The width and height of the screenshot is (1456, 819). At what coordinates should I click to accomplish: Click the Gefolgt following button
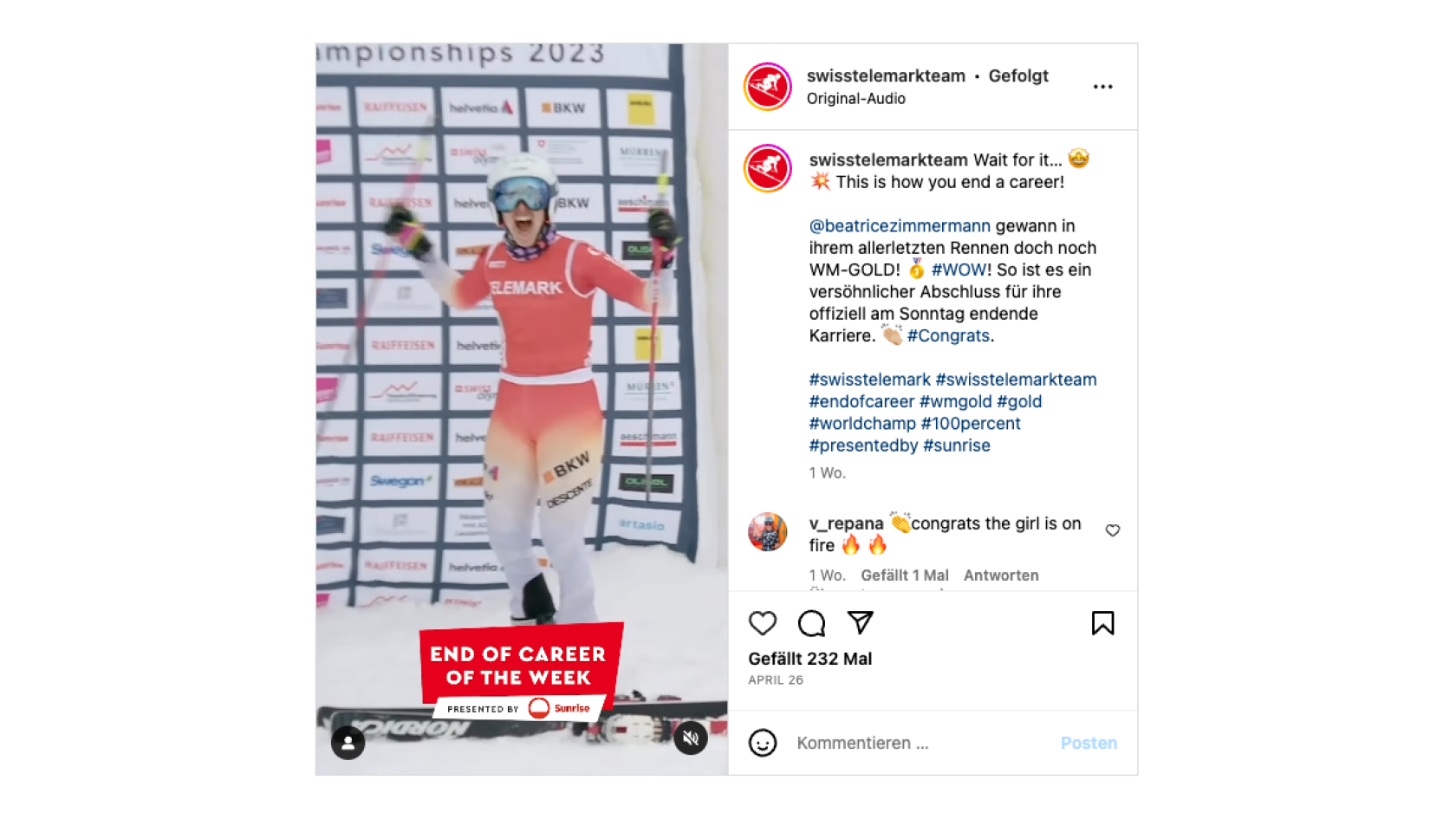[x=1018, y=76]
